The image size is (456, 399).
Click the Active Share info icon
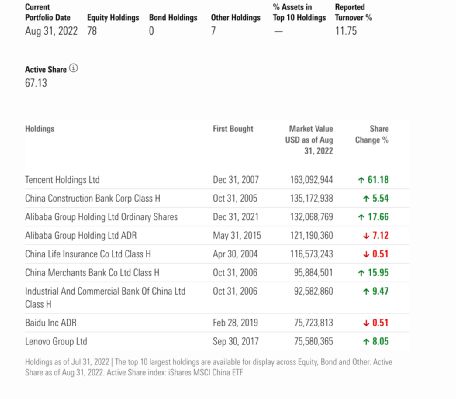pyautogui.click(x=74, y=68)
